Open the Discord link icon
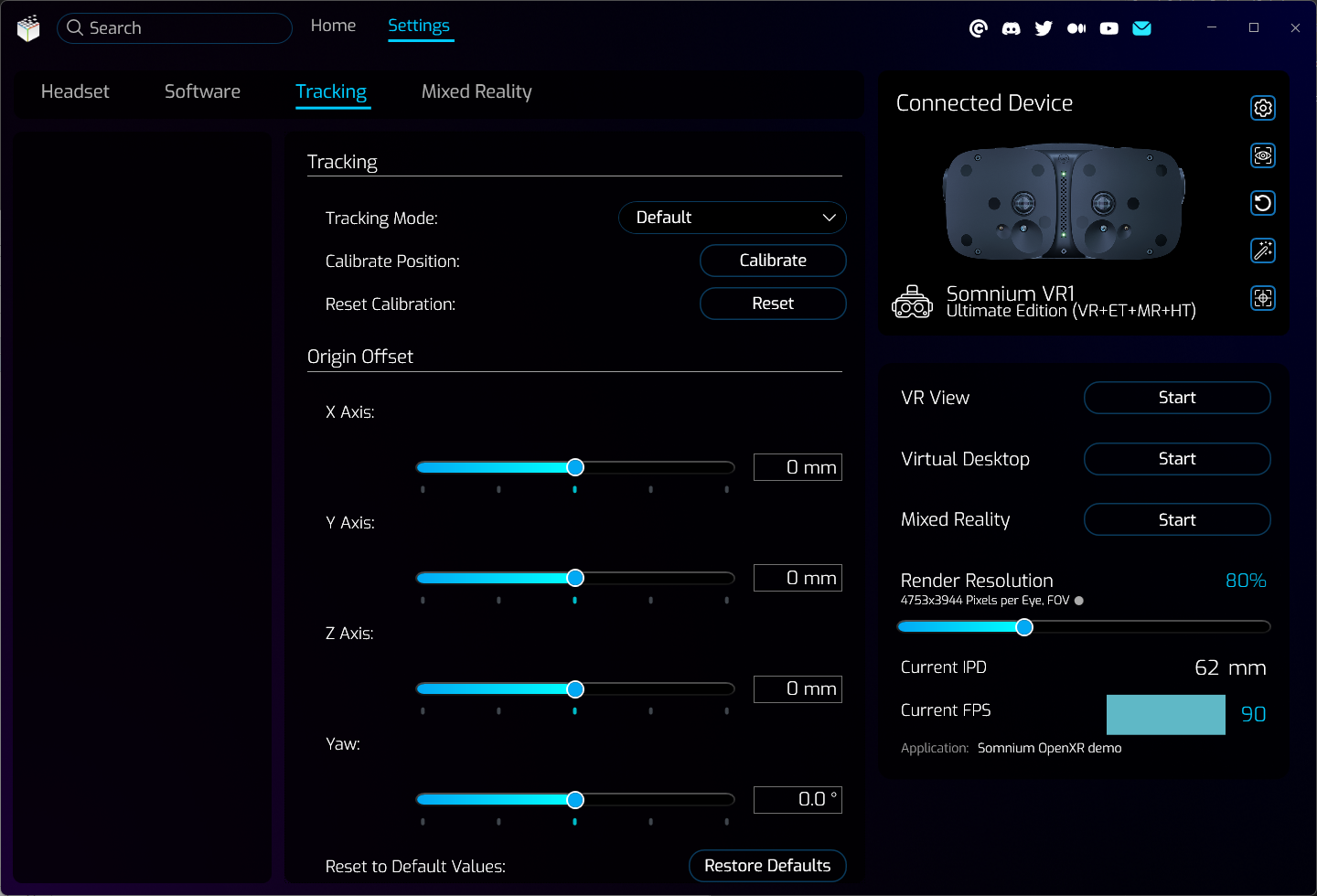This screenshot has height=896, width=1317. pyautogui.click(x=1011, y=28)
